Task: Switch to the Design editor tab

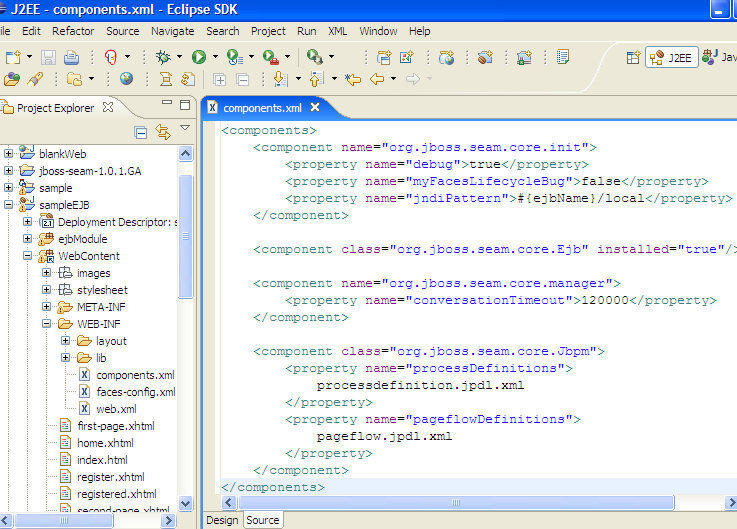Action: (x=222, y=520)
